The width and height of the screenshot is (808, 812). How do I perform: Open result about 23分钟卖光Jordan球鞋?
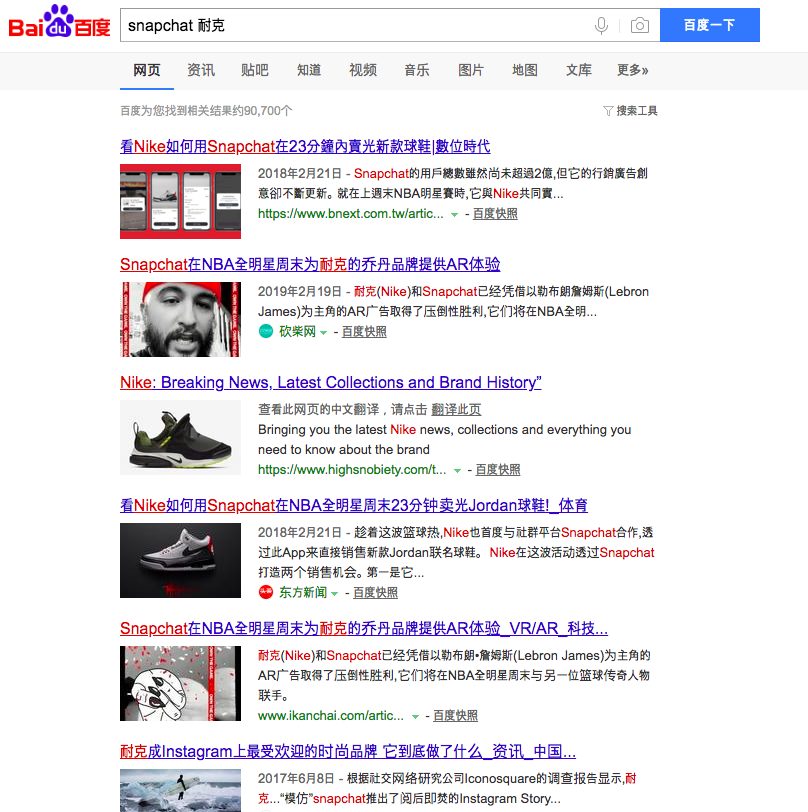pos(354,505)
